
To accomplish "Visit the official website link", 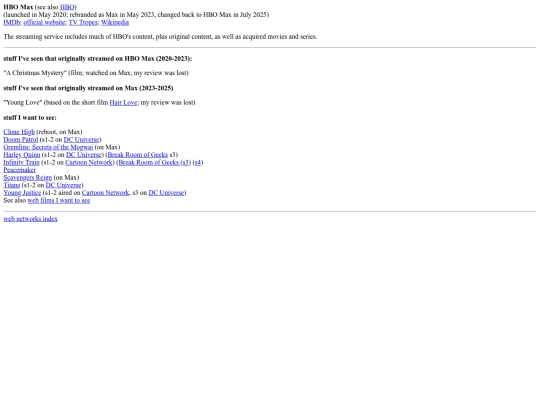I will click(44, 22).
